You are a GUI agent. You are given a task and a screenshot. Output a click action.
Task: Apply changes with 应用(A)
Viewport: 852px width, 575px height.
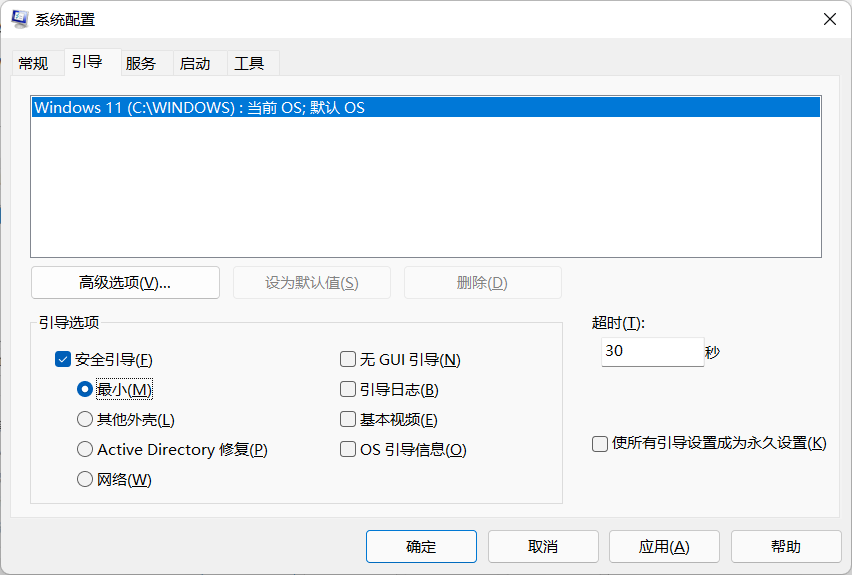pyautogui.click(x=664, y=546)
